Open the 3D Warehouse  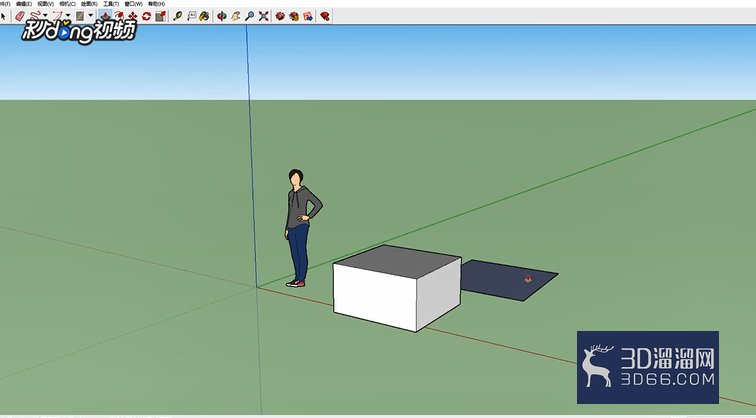point(280,16)
